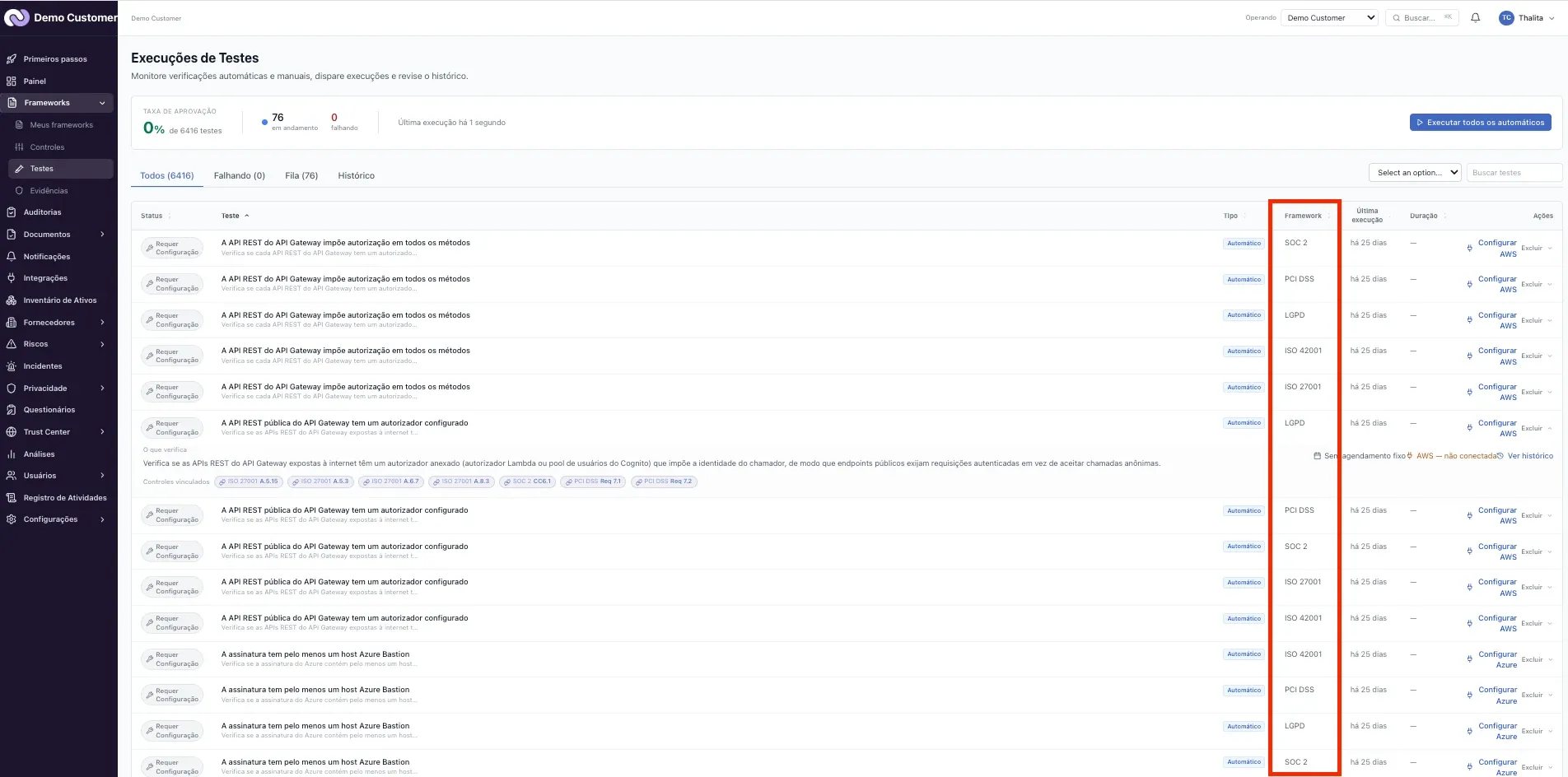The width and height of the screenshot is (1568, 777).
Task: Open the Auditorias section
Action: pos(42,212)
